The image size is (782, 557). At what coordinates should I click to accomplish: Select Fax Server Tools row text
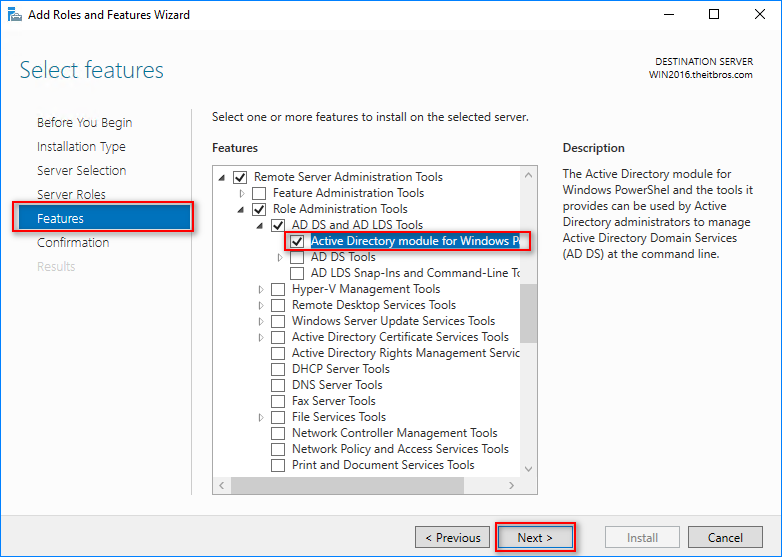click(x=334, y=401)
